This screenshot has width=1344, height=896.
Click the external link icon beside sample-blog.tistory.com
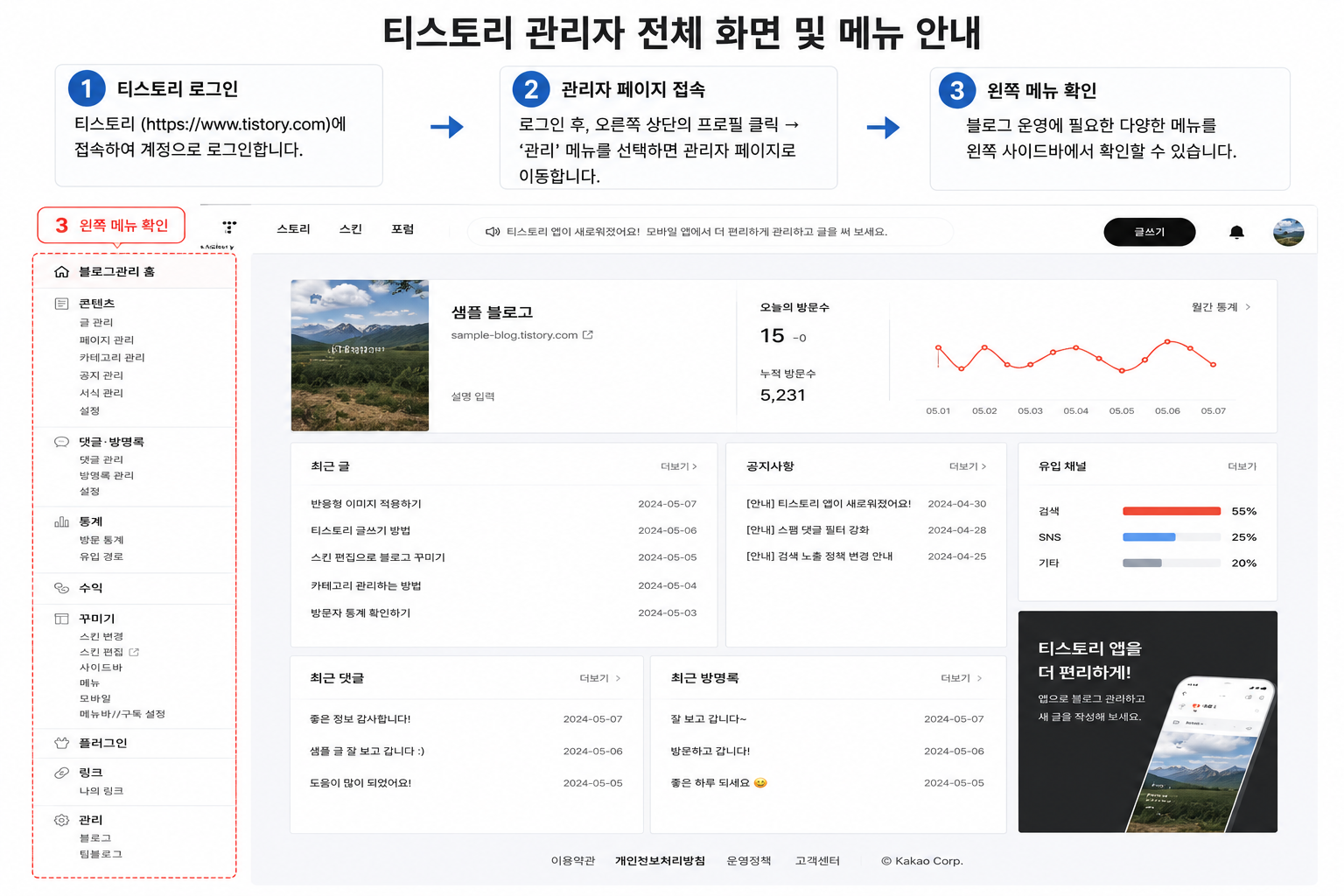tap(588, 335)
